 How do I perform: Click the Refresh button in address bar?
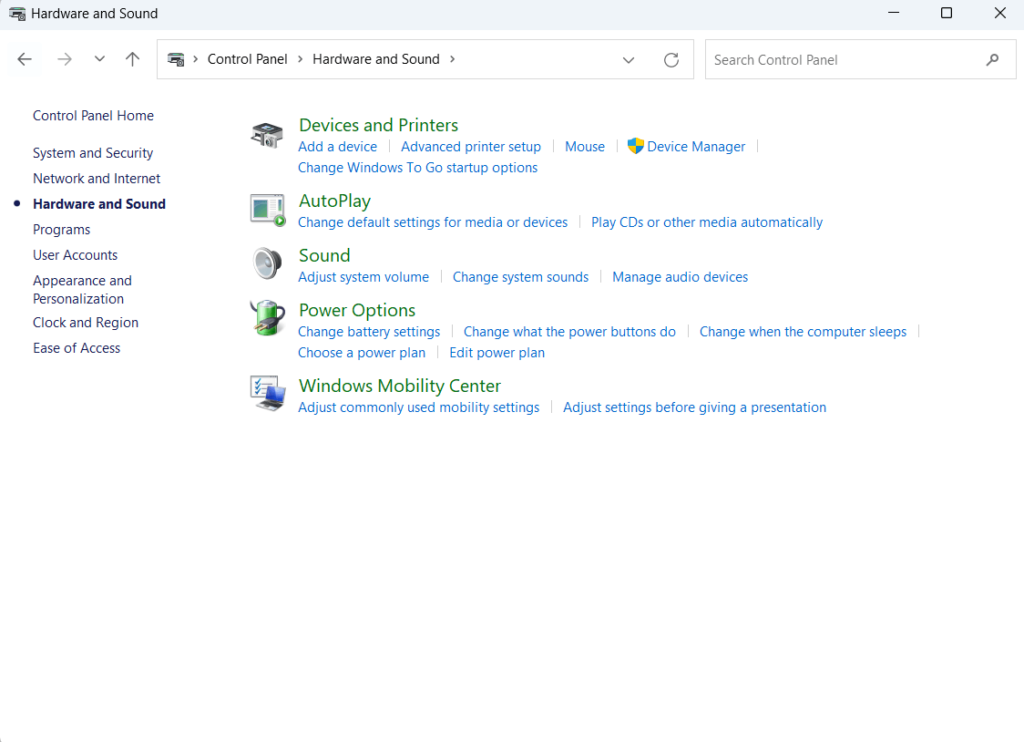pyautogui.click(x=671, y=60)
